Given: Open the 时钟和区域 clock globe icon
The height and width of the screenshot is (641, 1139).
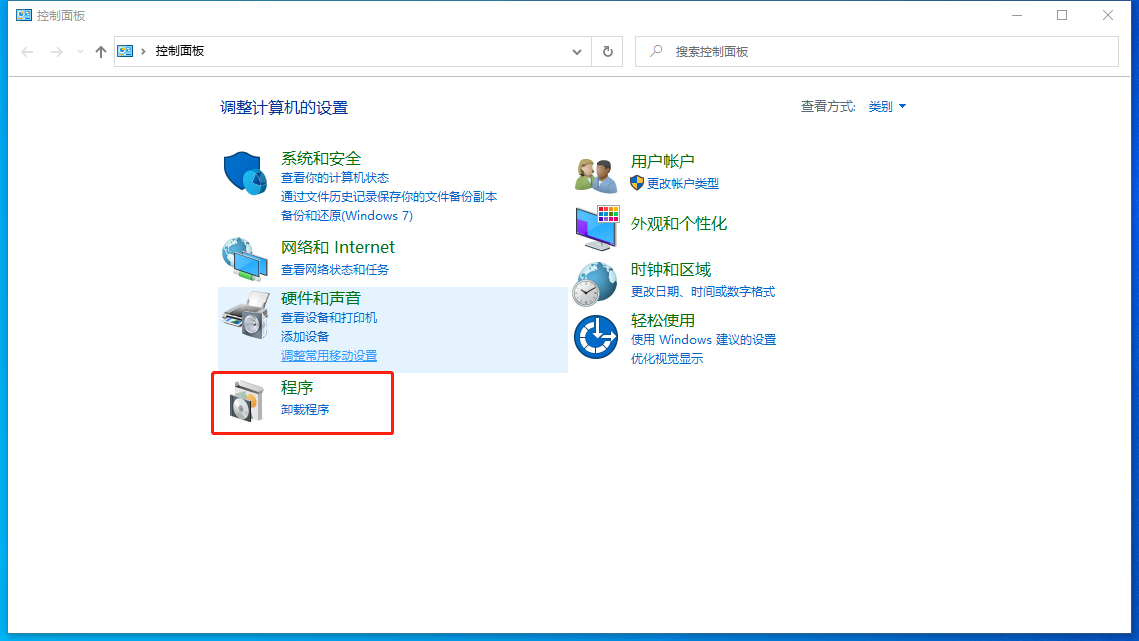Looking at the screenshot, I should pyautogui.click(x=595, y=284).
